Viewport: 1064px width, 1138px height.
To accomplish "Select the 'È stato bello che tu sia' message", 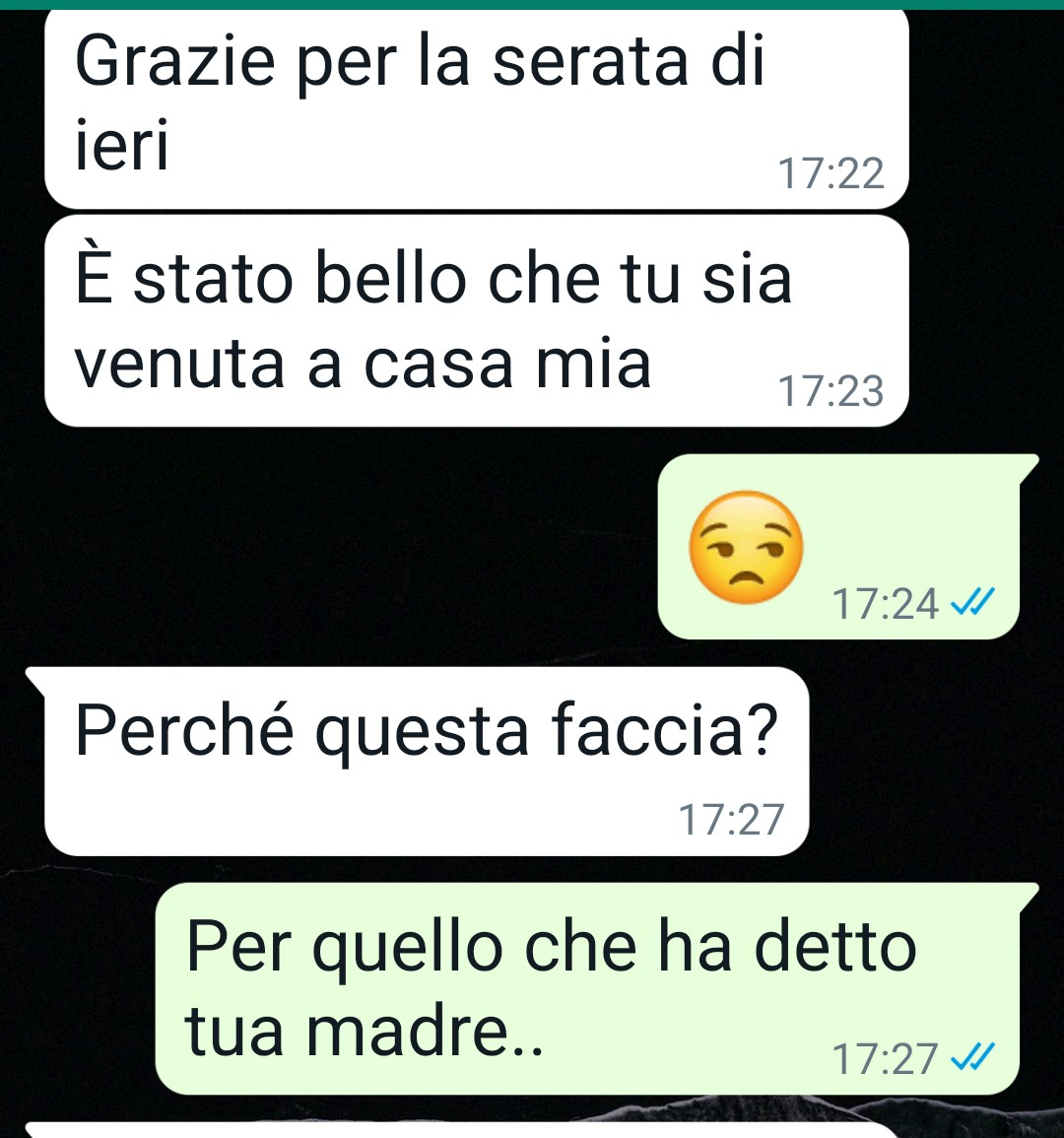I will click(x=476, y=321).
